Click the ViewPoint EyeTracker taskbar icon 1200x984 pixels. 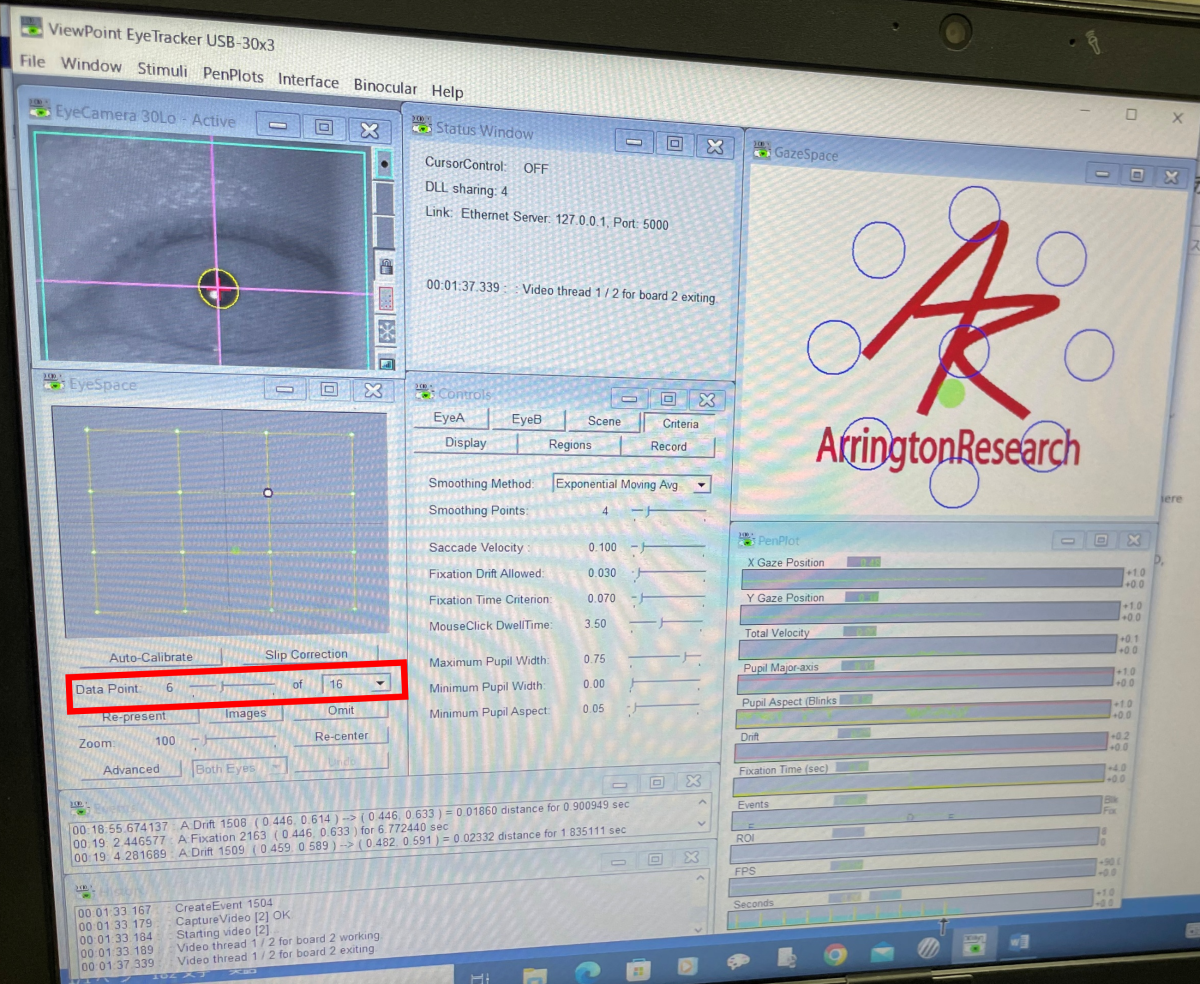973,944
